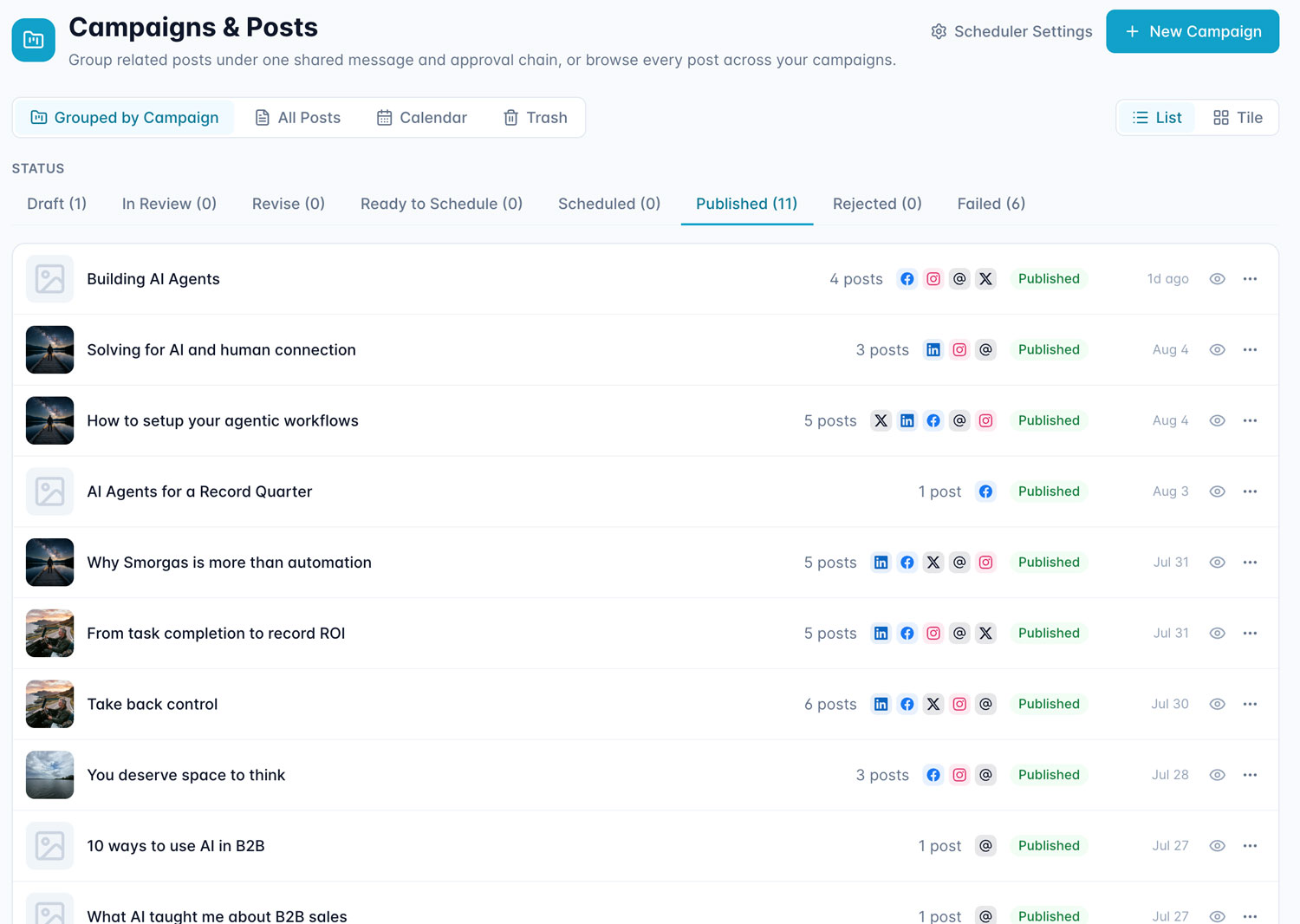Preview Building AI Agents via eye icon
Image resolution: width=1300 pixels, height=924 pixels.
(x=1217, y=279)
